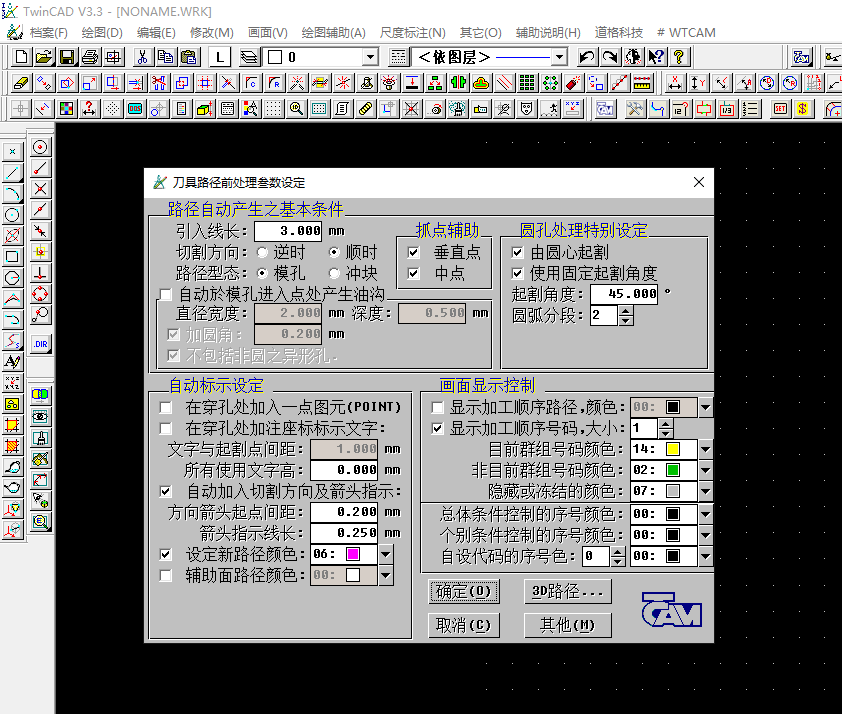842x714 pixels.
Task: Open the 画面(V) menu
Action: point(265,32)
